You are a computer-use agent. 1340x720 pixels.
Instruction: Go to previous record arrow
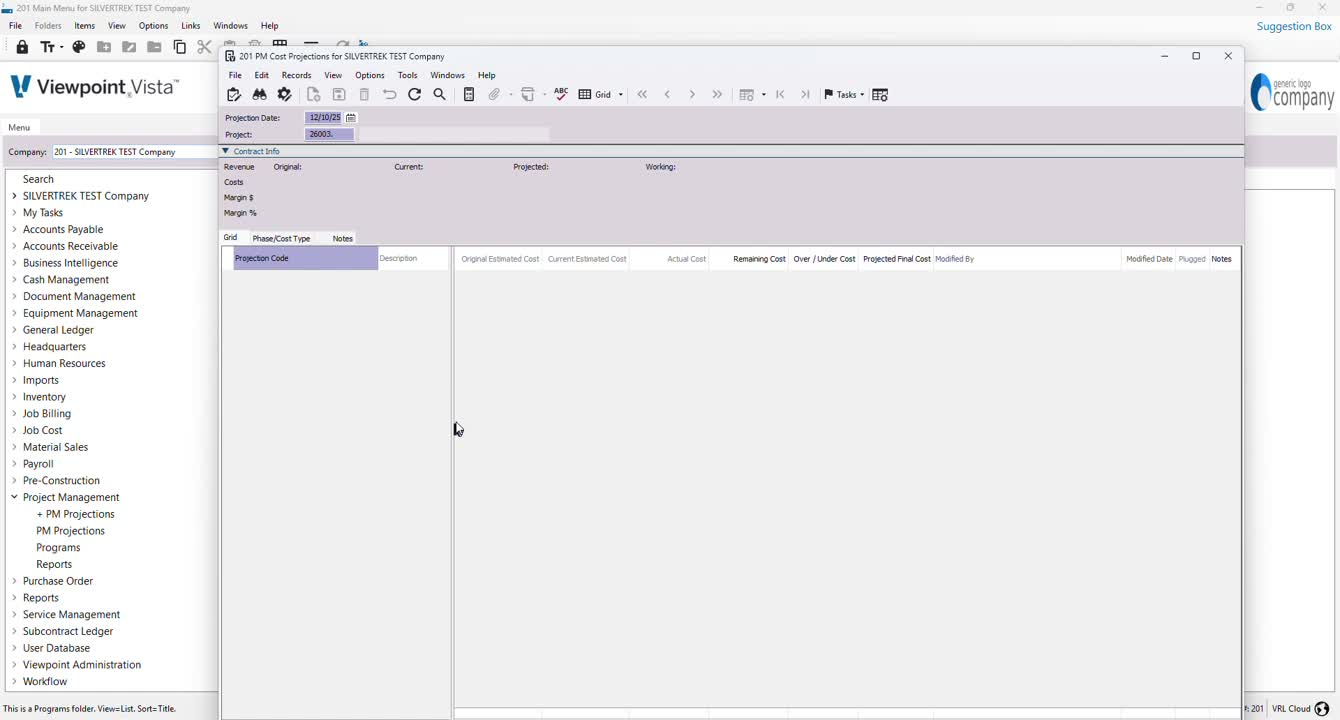667,95
